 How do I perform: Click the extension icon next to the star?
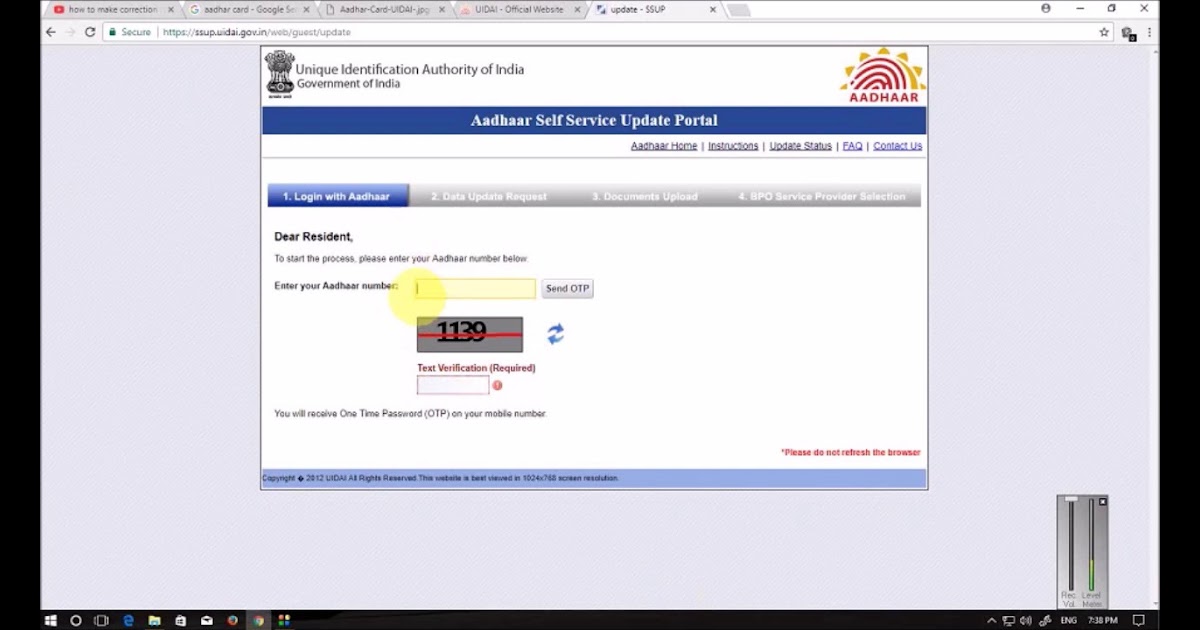(x=1128, y=32)
